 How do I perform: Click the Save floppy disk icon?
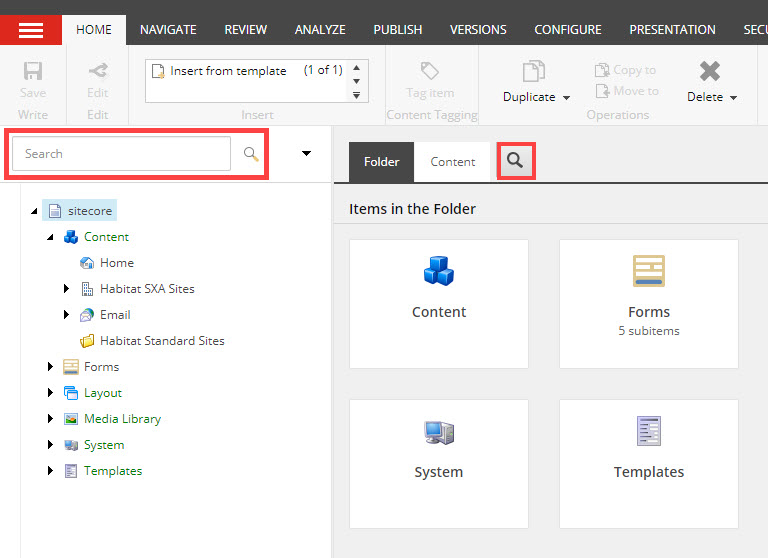33,72
